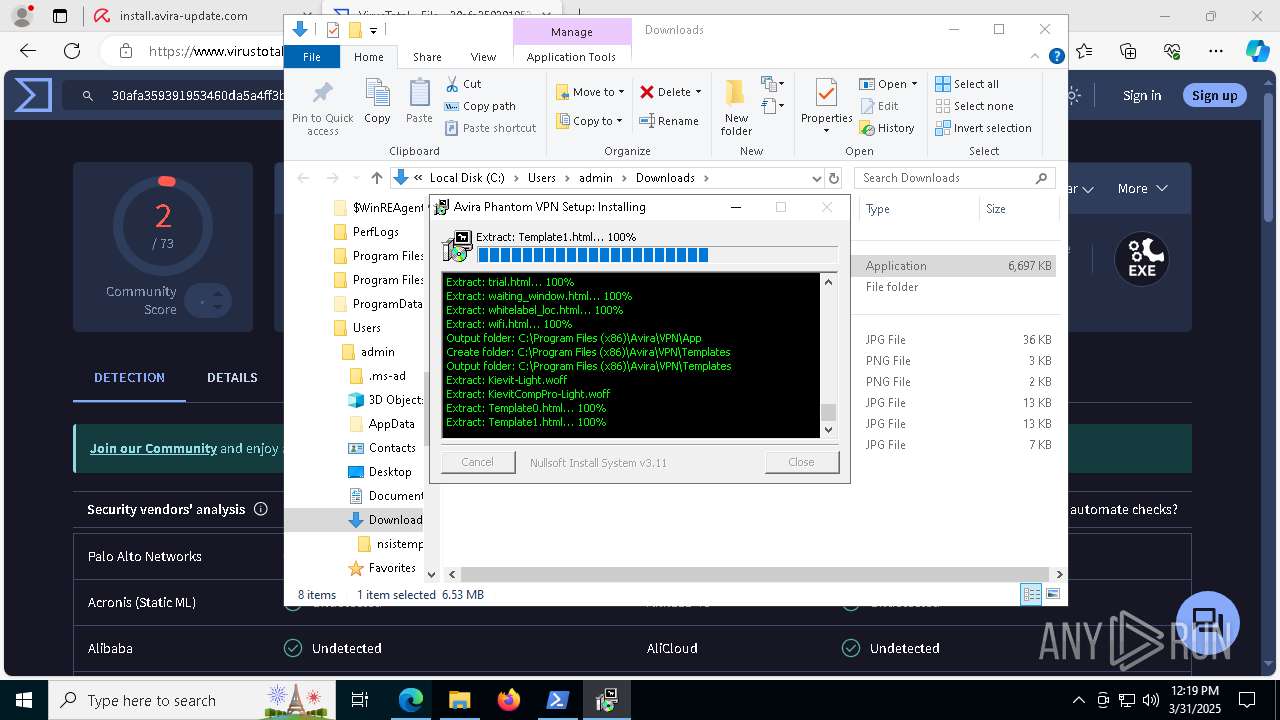Screen dimensions: 1280x720
Task: Select the Favorites folder in tree
Action: tap(392, 568)
